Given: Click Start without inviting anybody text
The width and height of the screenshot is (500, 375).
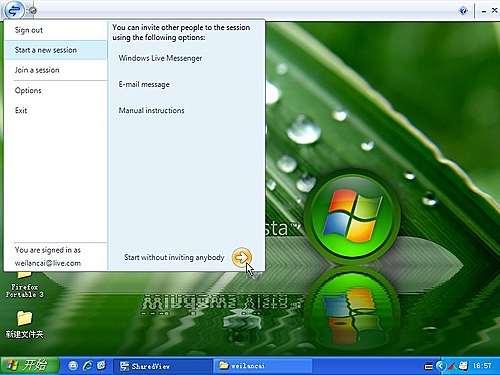Looking at the screenshot, I should (174, 257).
